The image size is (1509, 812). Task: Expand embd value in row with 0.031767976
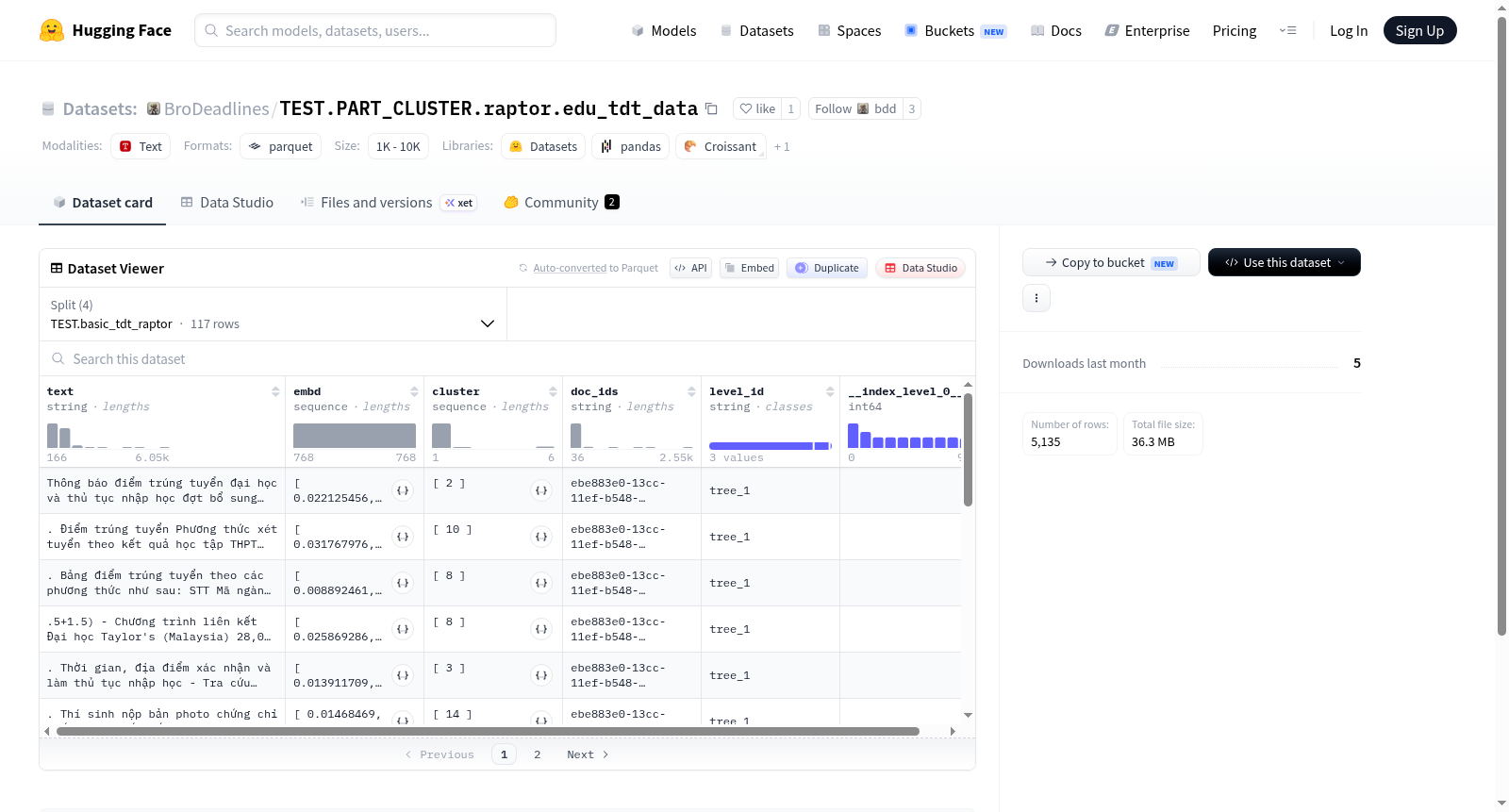(403, 537)
